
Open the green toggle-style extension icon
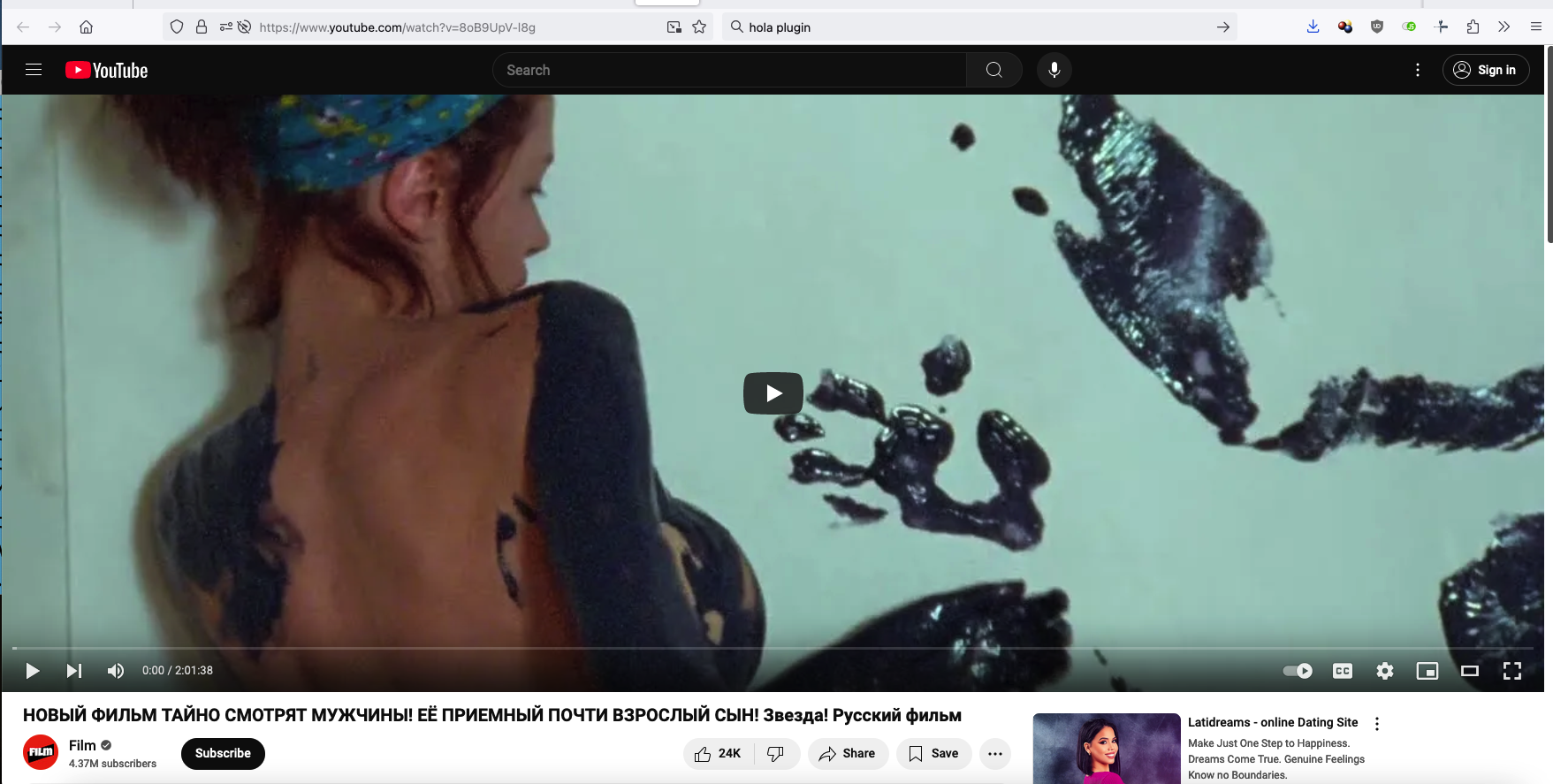click(1409, 27)
